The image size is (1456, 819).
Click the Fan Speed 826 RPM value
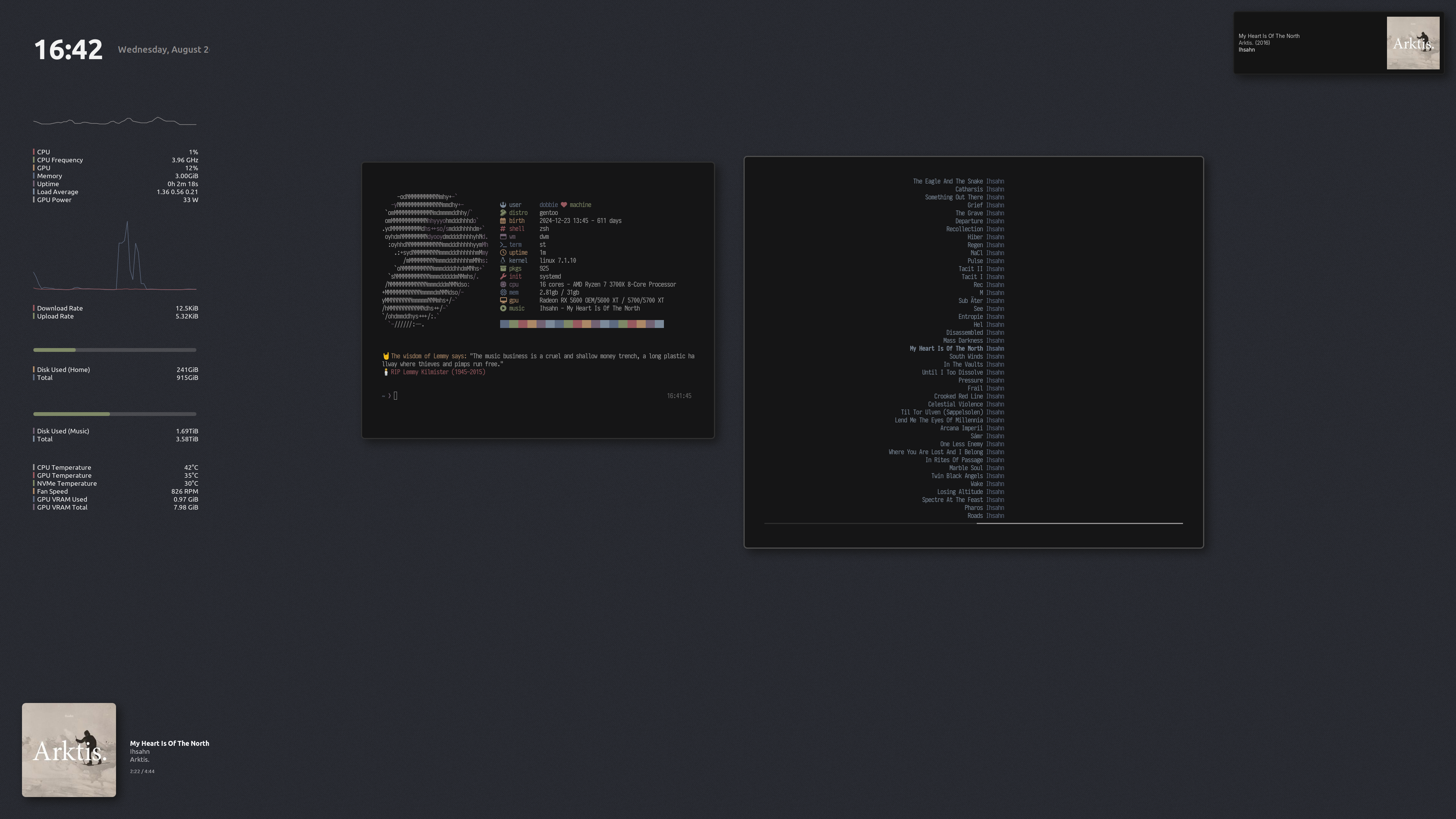pos(184,491)
